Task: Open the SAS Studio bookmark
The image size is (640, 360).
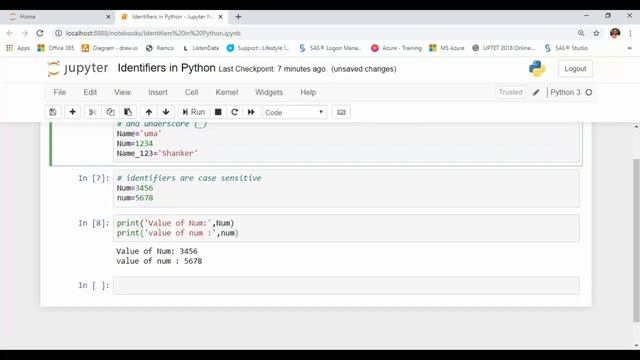Action: tap(566, 48)
